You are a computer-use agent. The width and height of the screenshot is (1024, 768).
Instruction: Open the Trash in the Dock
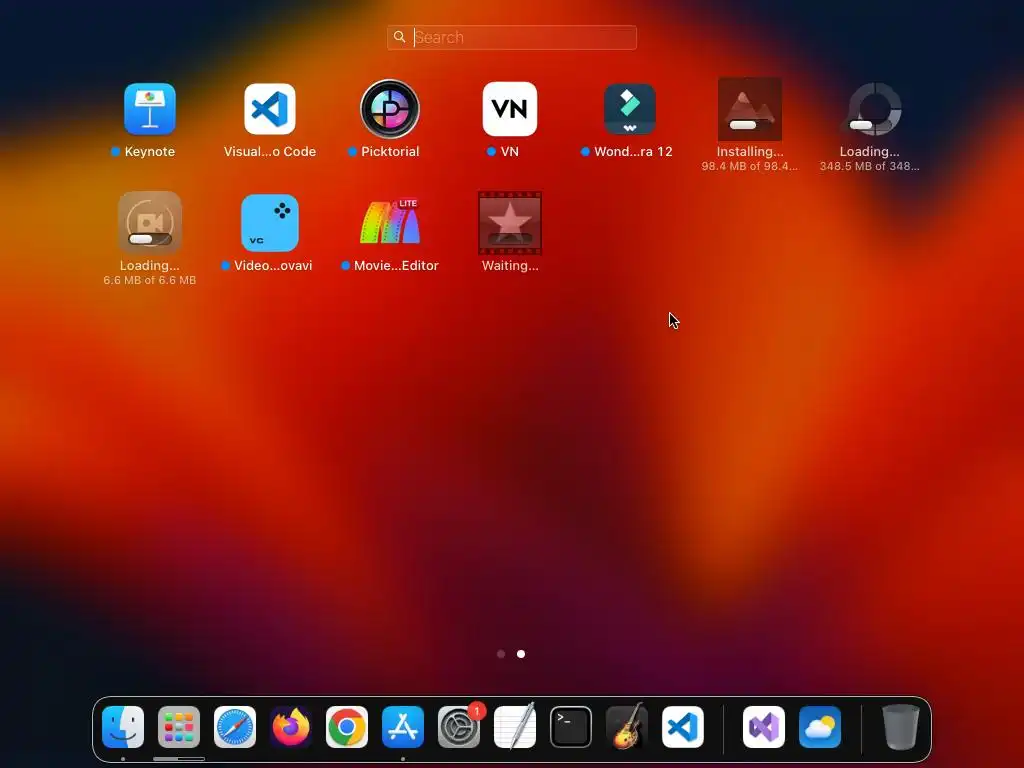(901, 727)
